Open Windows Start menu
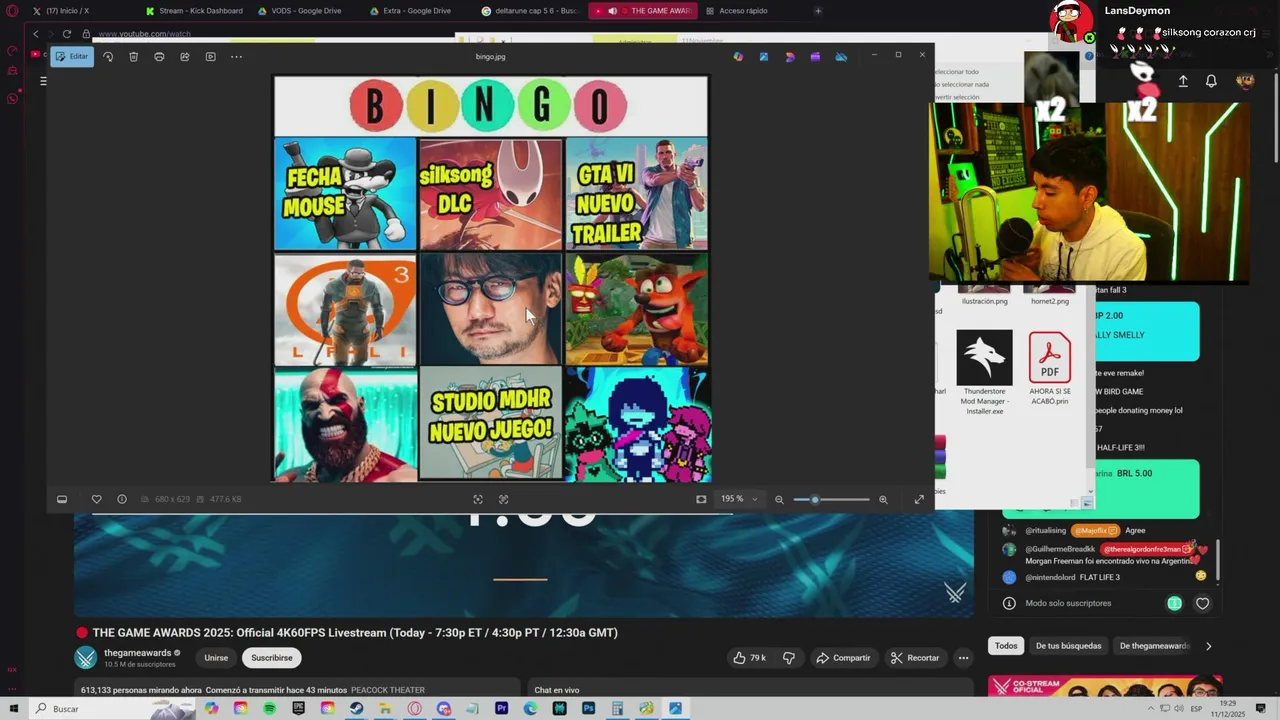The image size is (1280, 720). 13,709
